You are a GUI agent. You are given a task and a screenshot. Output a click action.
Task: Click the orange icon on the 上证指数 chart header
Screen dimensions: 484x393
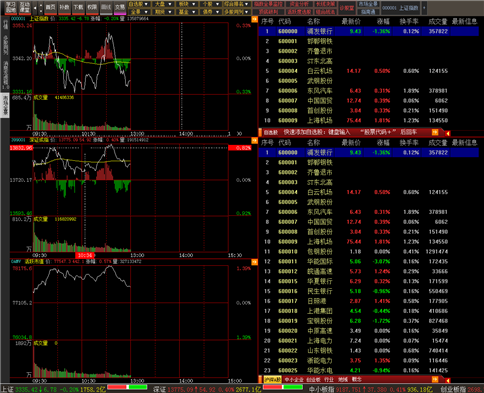point(254,19)
